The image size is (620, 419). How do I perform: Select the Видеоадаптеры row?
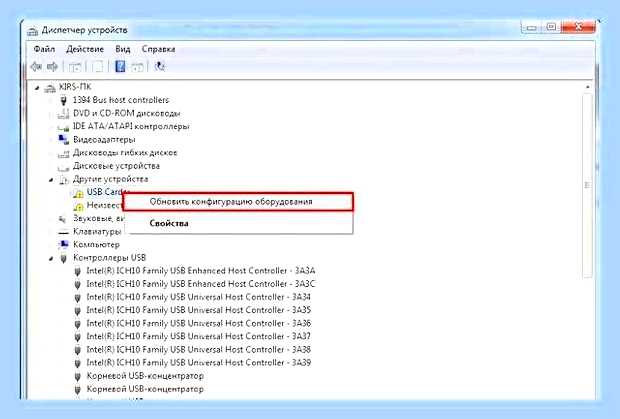click(x=104, y=140)
